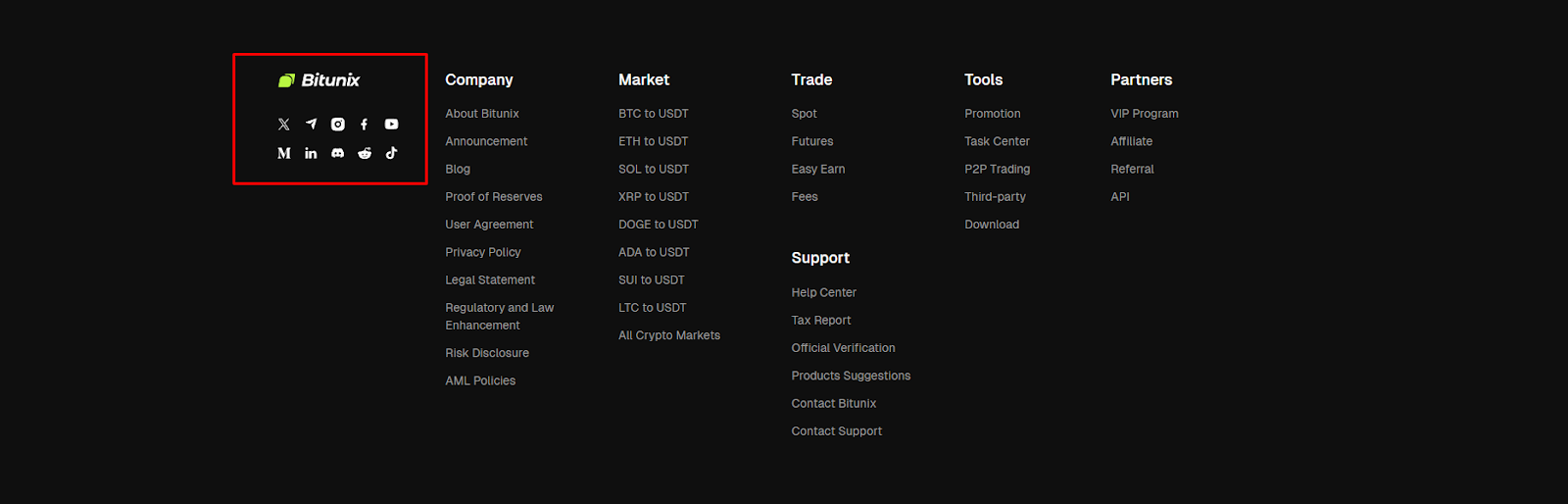Open the Help Center link
Image resolution: width=1568 pixels, height=504 pixels.
pyautogui.click(x=823, y=292)
